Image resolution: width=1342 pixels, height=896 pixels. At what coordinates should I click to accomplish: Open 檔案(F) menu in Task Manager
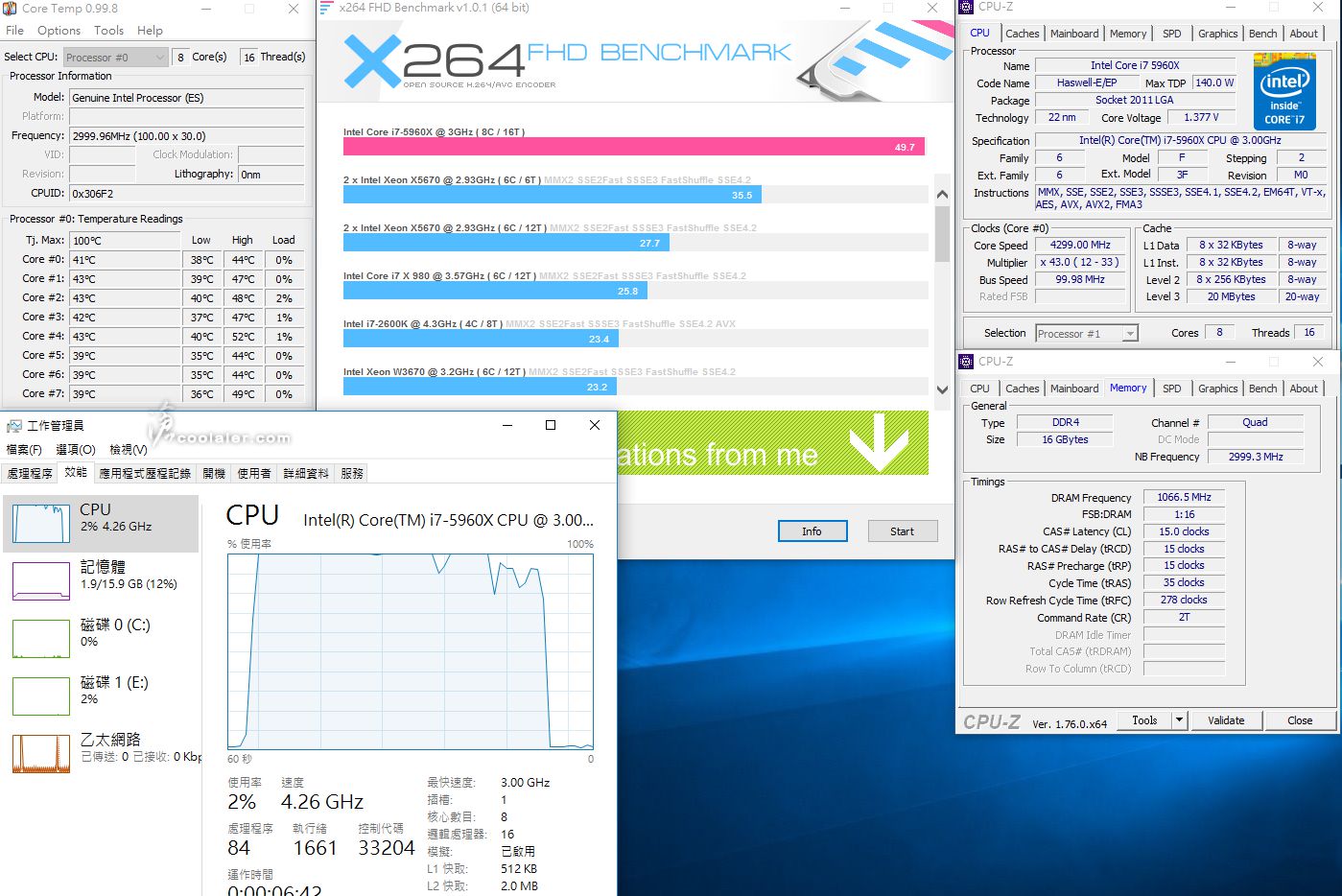pos(24,449)
